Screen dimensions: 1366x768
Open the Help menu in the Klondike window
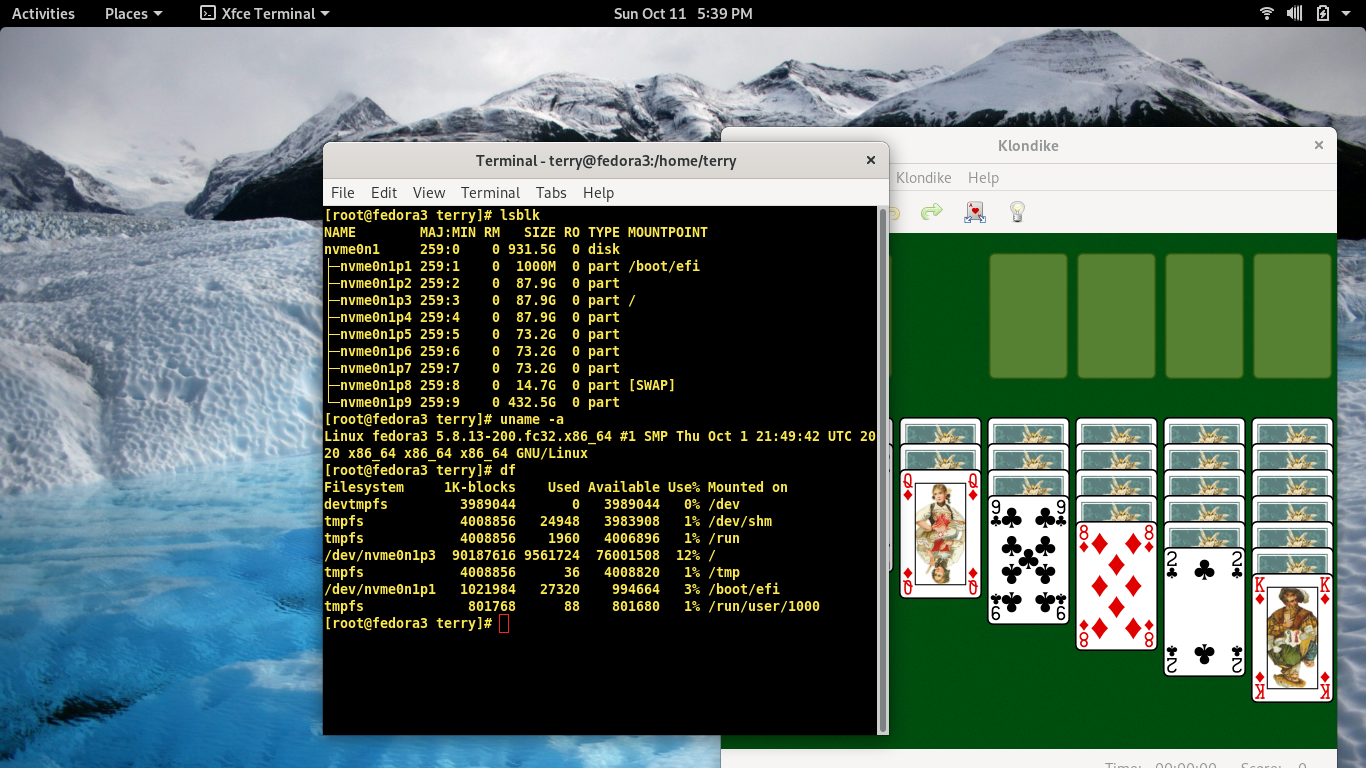[983, 177]
